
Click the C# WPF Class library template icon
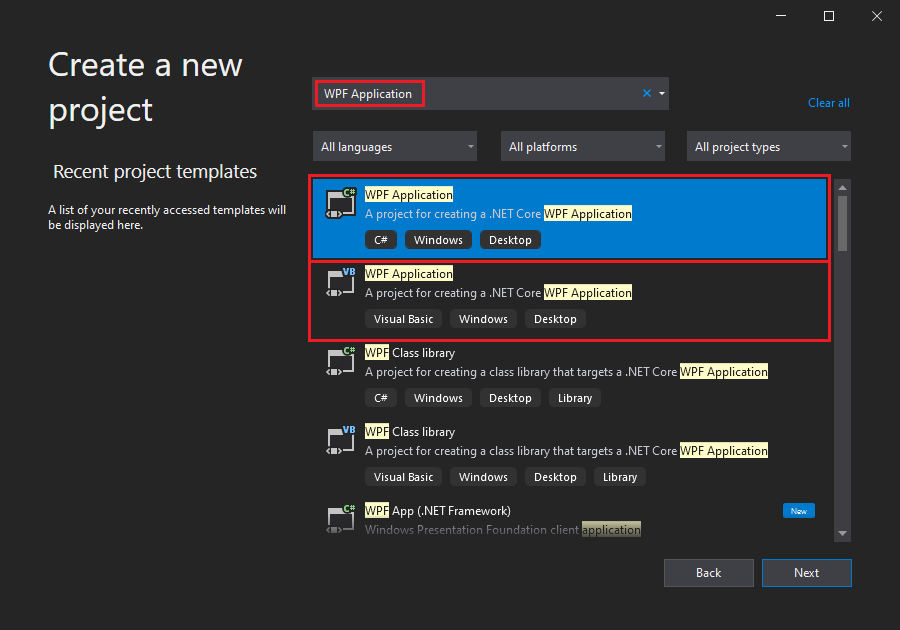coord(340,360)
